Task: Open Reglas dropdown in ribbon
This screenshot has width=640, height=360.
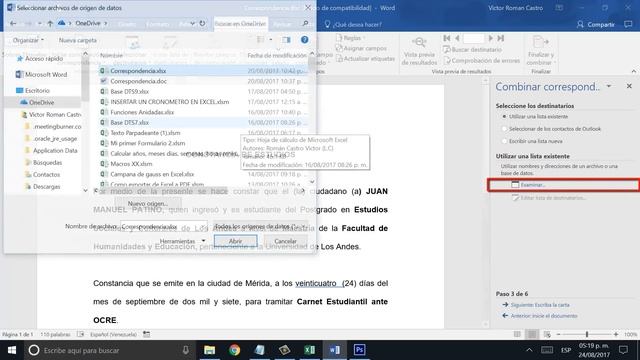Action: (350, 38)
